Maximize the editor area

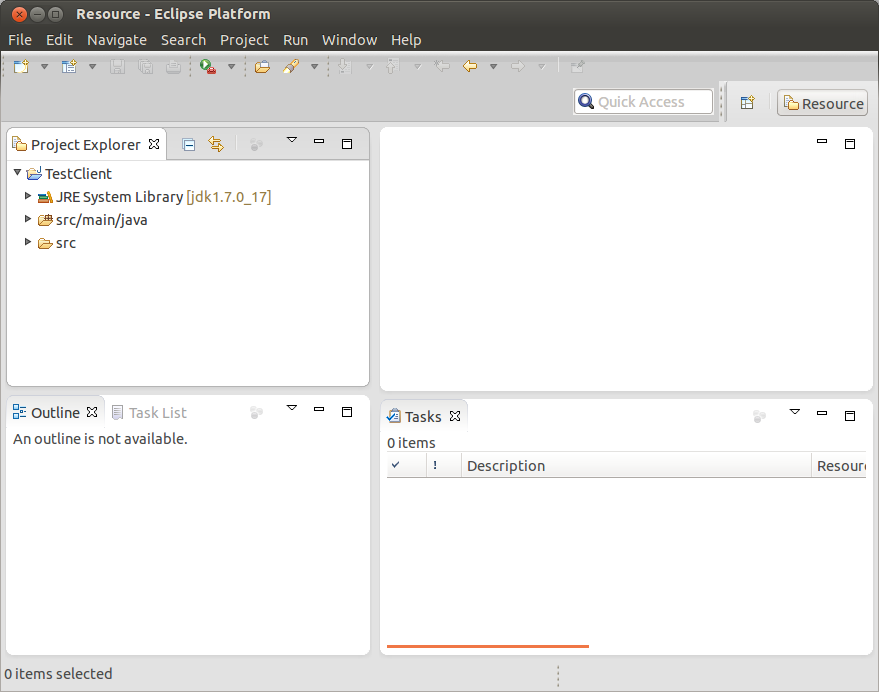click(850, 144)
